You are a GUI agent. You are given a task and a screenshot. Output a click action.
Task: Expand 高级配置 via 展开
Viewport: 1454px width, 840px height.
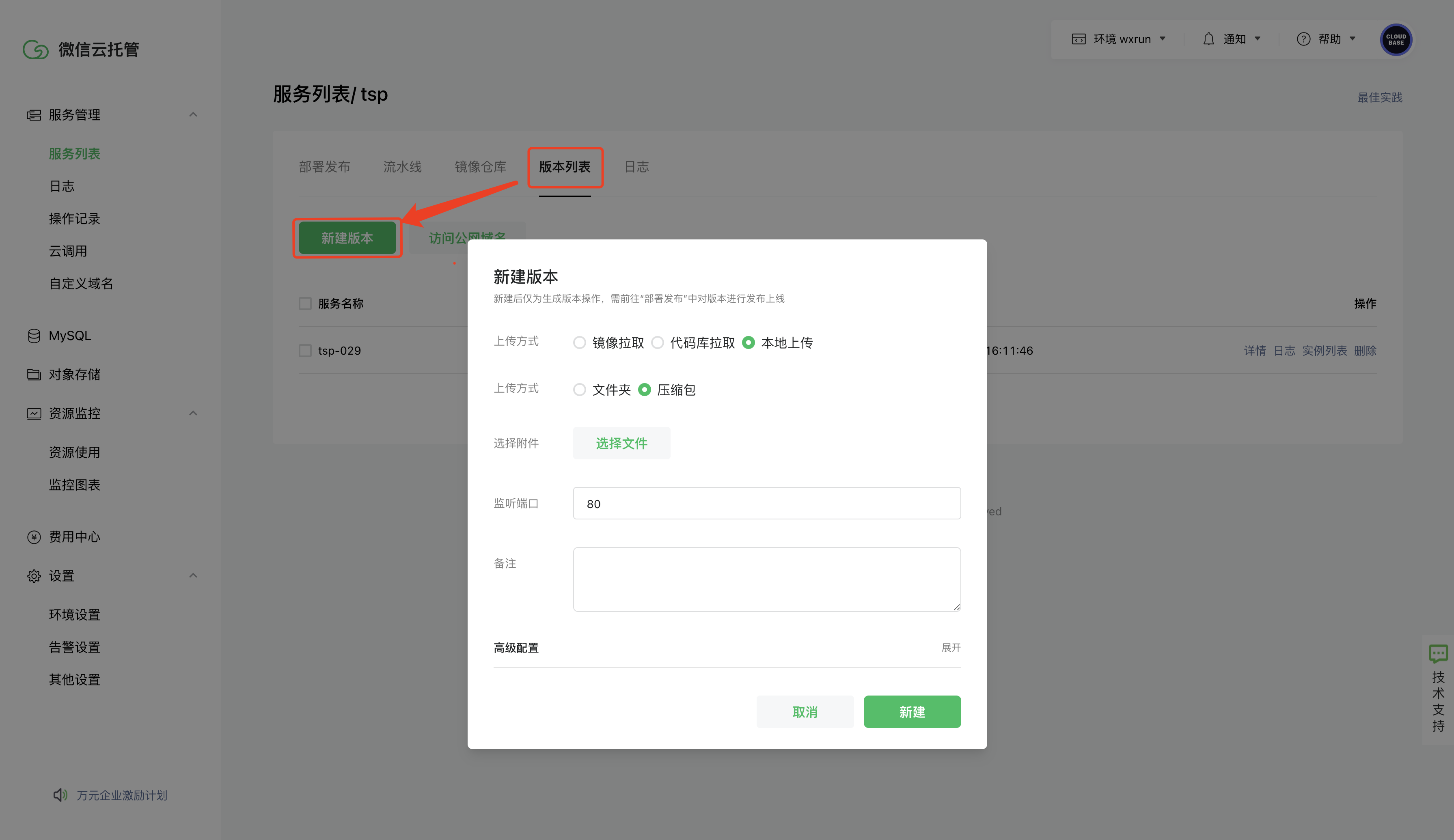tap(951, 647)
